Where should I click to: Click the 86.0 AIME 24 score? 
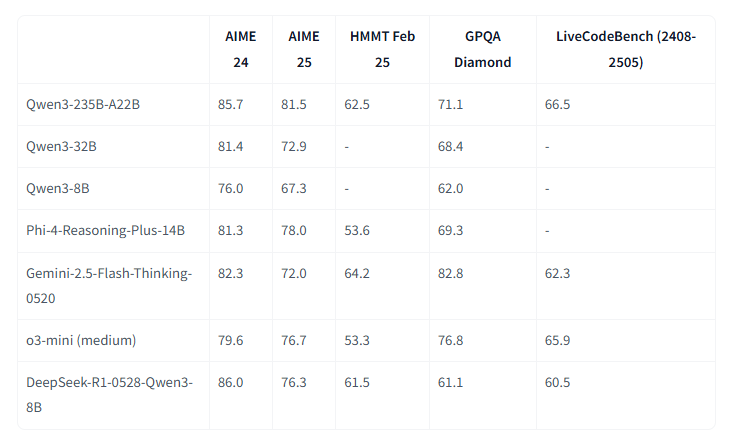(x=232, y=382)
